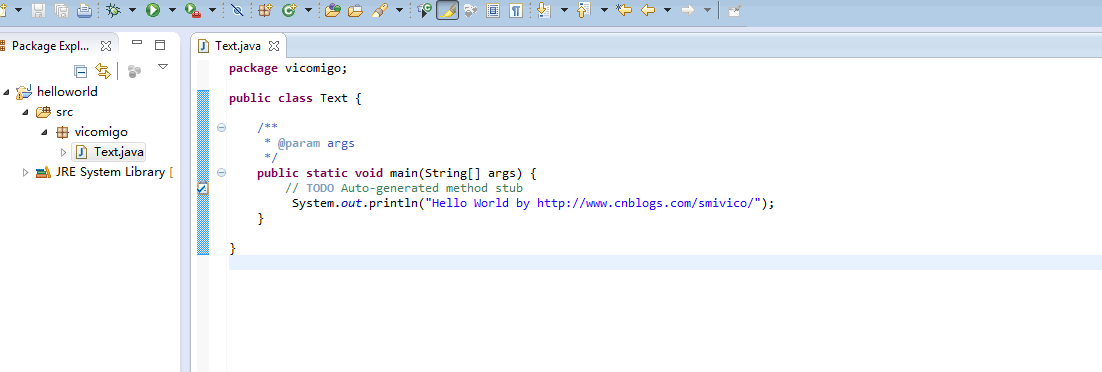Image resolution: width=1102 pixels, height=372 pixels.
Task: Toggle Link with Editor in Package Explorer
Action: click(103, 70)
